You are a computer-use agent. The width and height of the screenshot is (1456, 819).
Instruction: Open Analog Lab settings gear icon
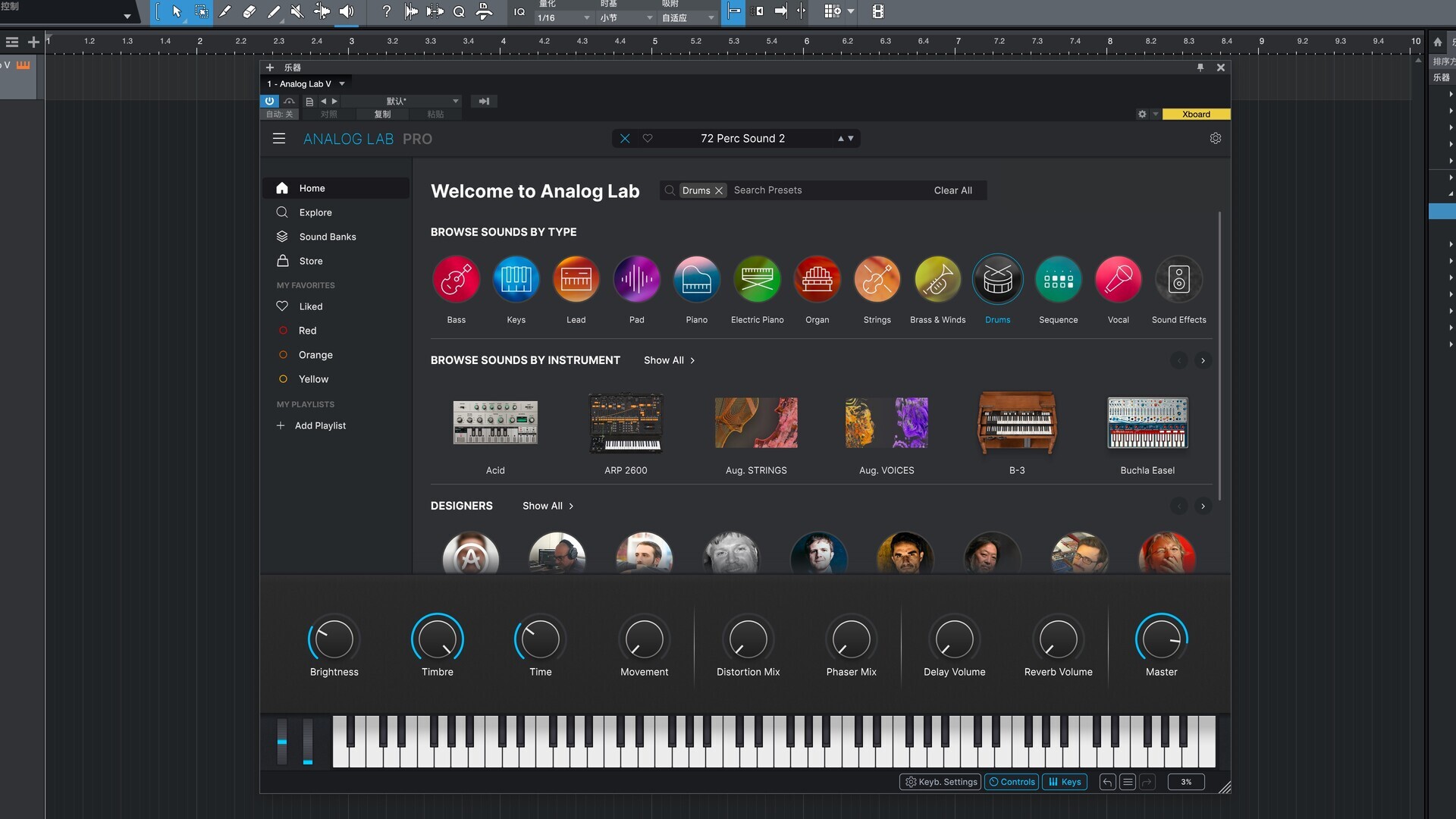(x=1216, y=138)
